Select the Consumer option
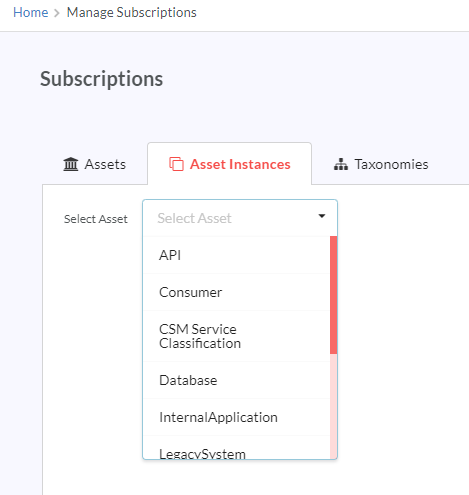 pos(237,292)
